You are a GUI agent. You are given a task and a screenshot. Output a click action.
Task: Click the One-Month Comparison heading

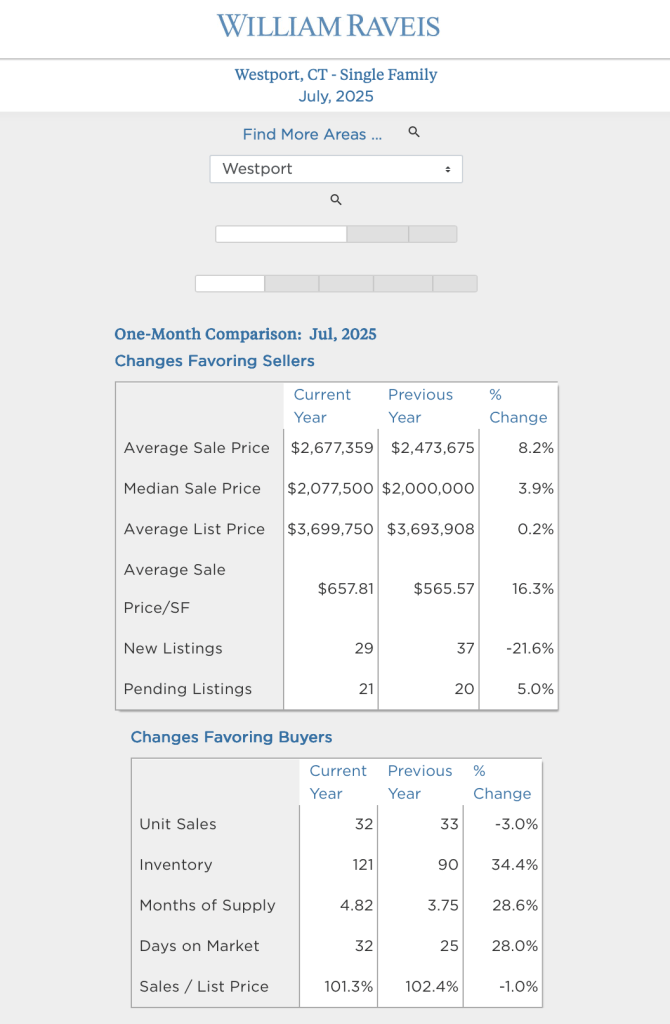click(245, 334)
